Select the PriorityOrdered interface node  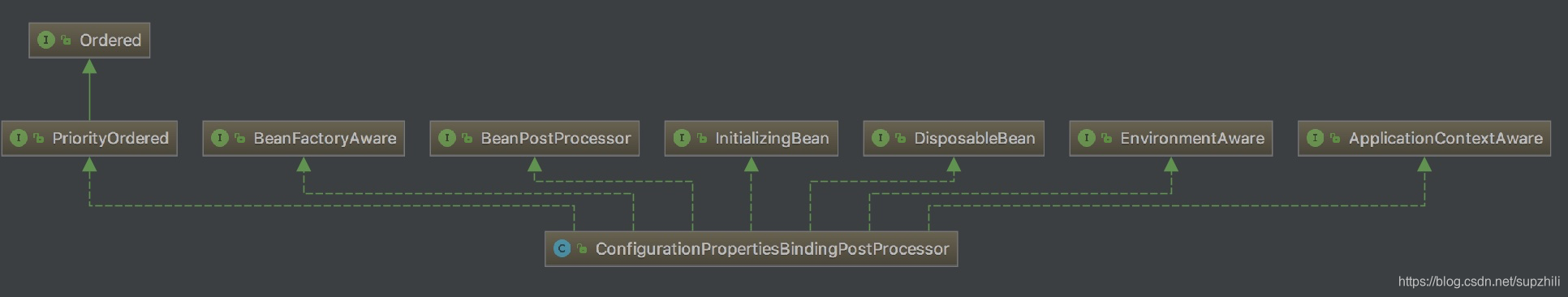pos(89,138)
